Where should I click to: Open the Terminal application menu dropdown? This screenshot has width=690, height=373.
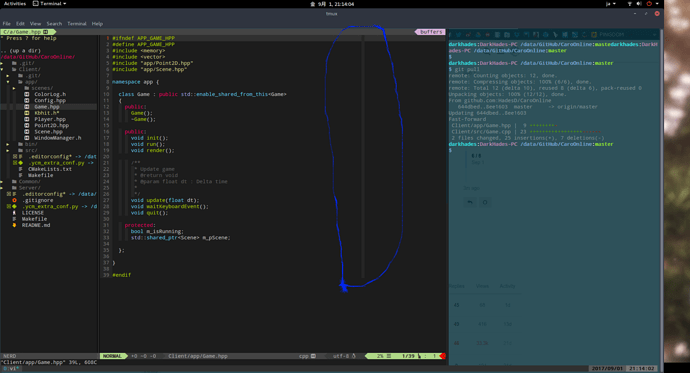(50, 4)
